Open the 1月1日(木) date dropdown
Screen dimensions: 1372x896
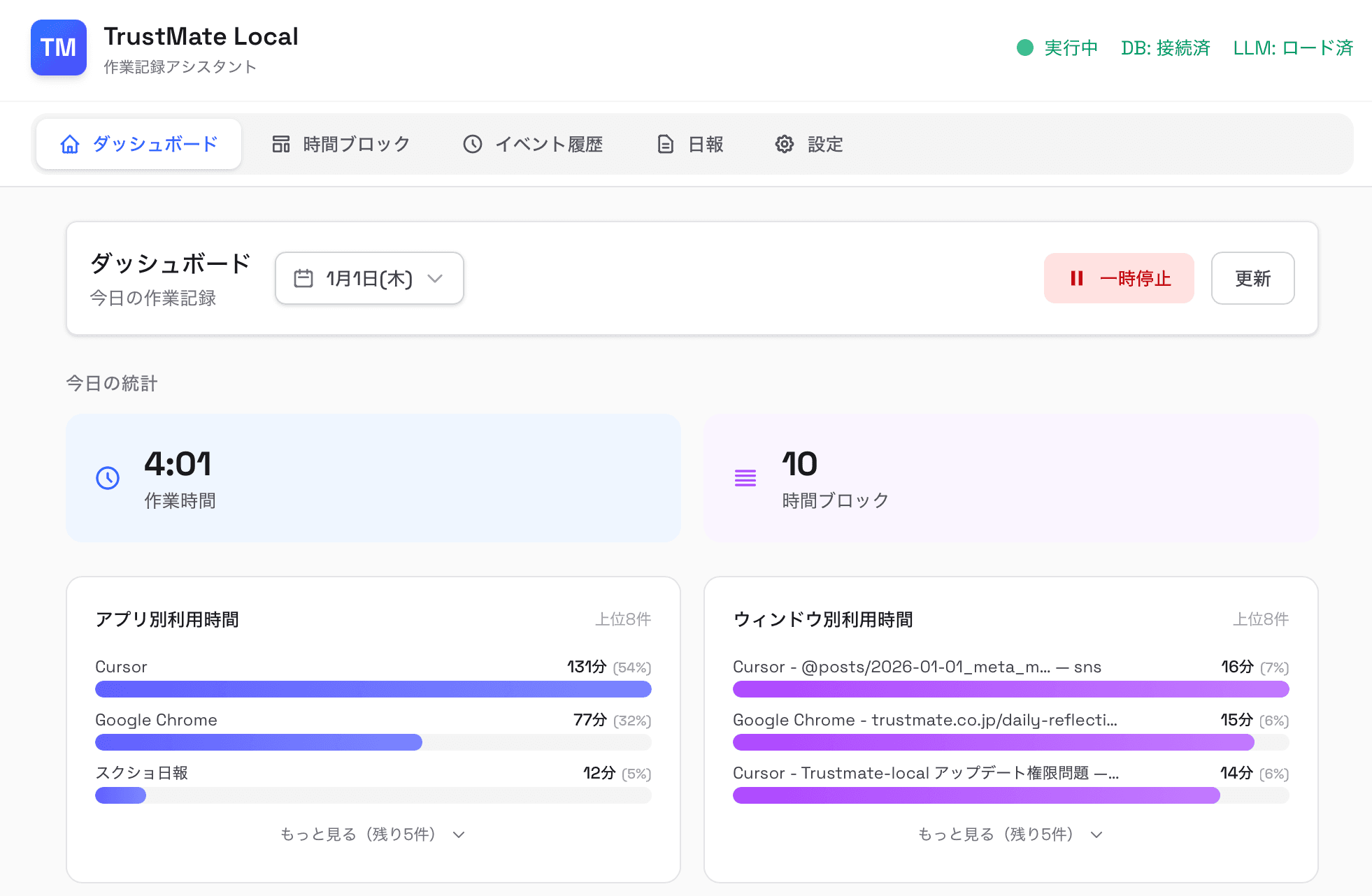tap(369, 278)
